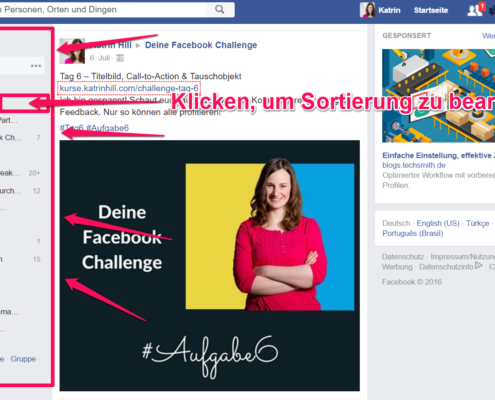495x400 pixels.
Task: Open the three-dots sidebar options
Action: 36,66
